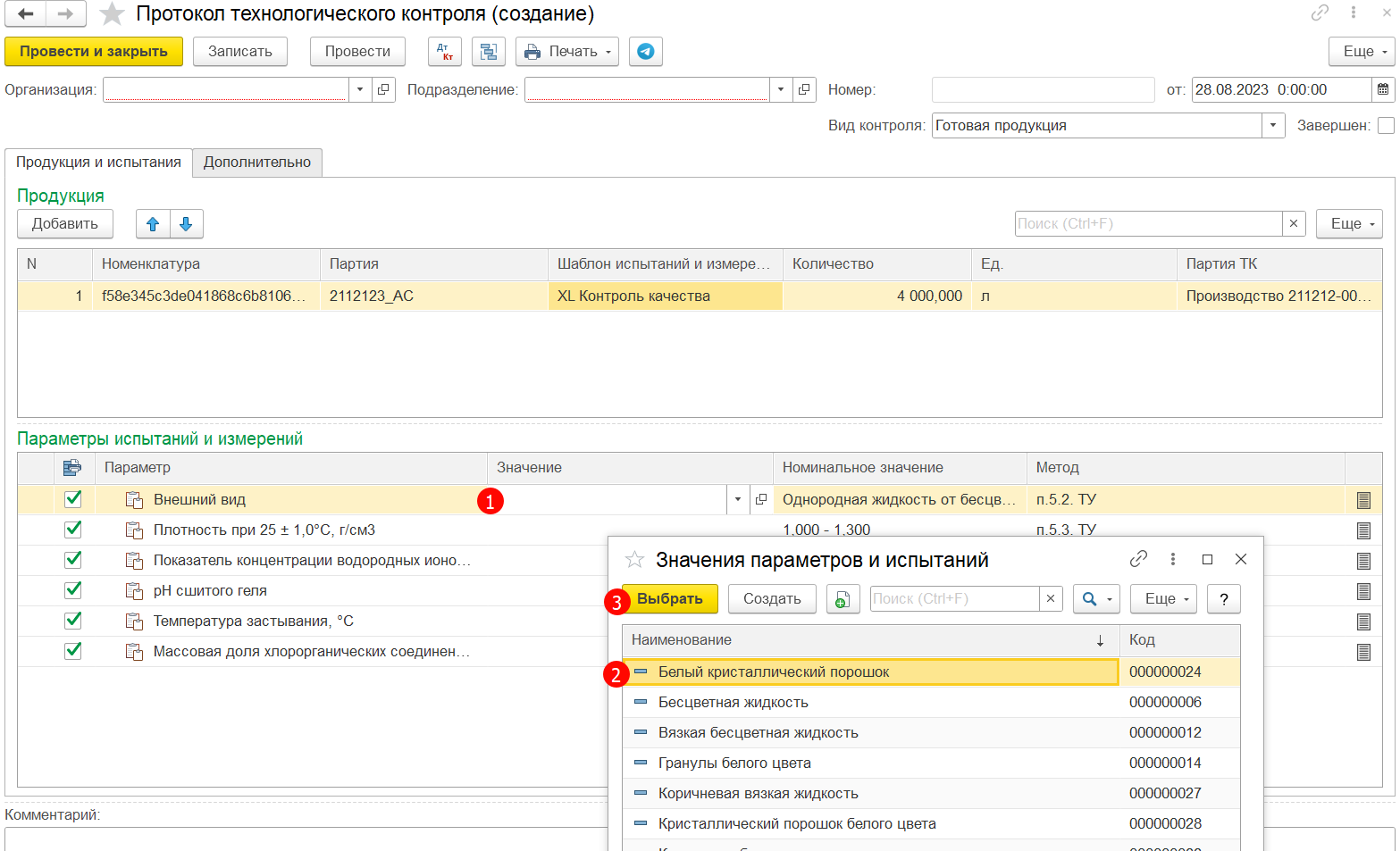The height and width of the screenshot is (851, 1400).
Task: Open calendar picker next to date field
Action: [1382, 90]
